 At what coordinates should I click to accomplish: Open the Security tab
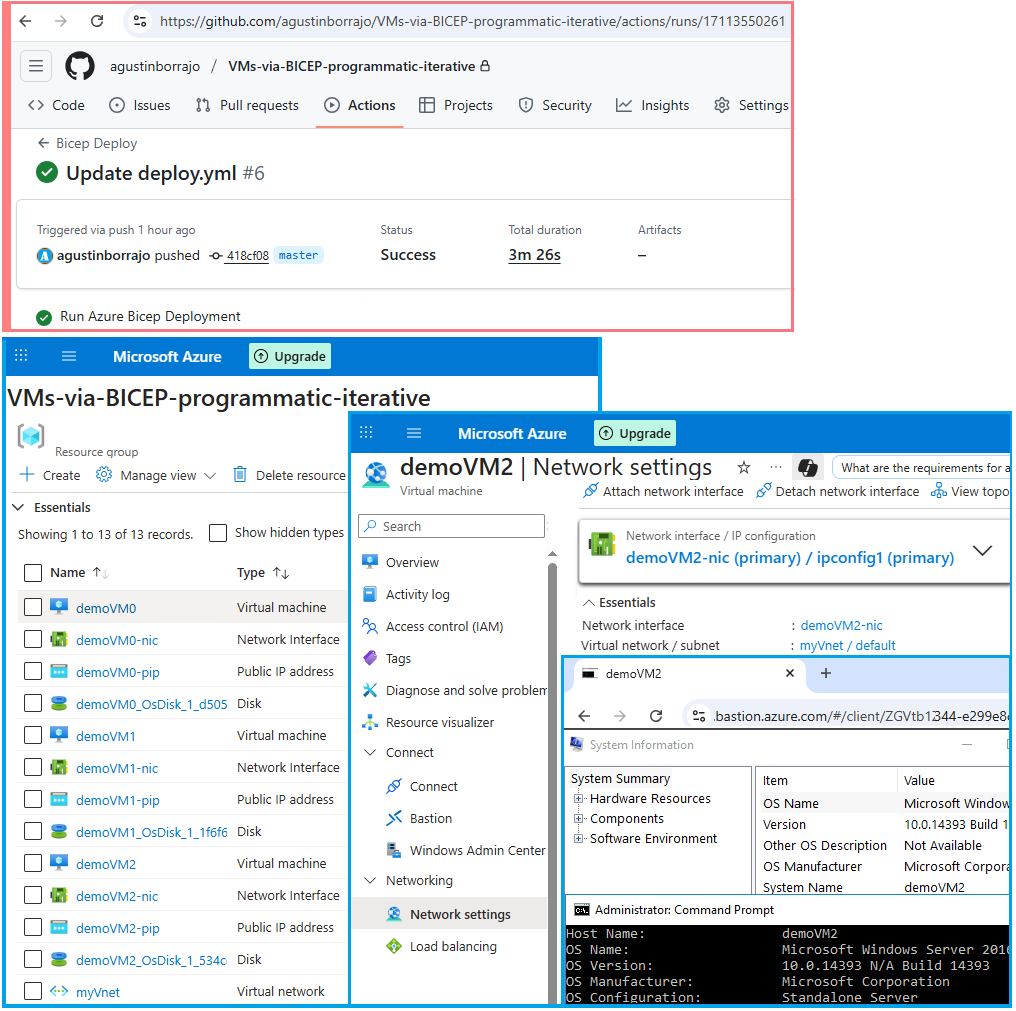555,105
